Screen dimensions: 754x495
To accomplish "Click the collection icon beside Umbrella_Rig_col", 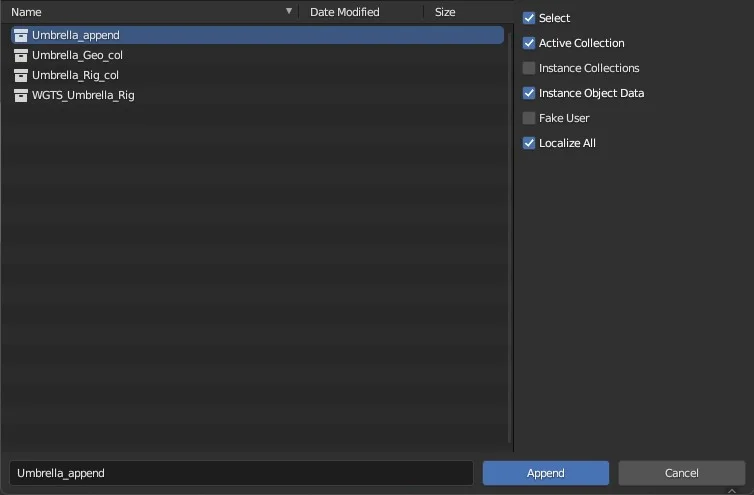I will tap(20, 75).
